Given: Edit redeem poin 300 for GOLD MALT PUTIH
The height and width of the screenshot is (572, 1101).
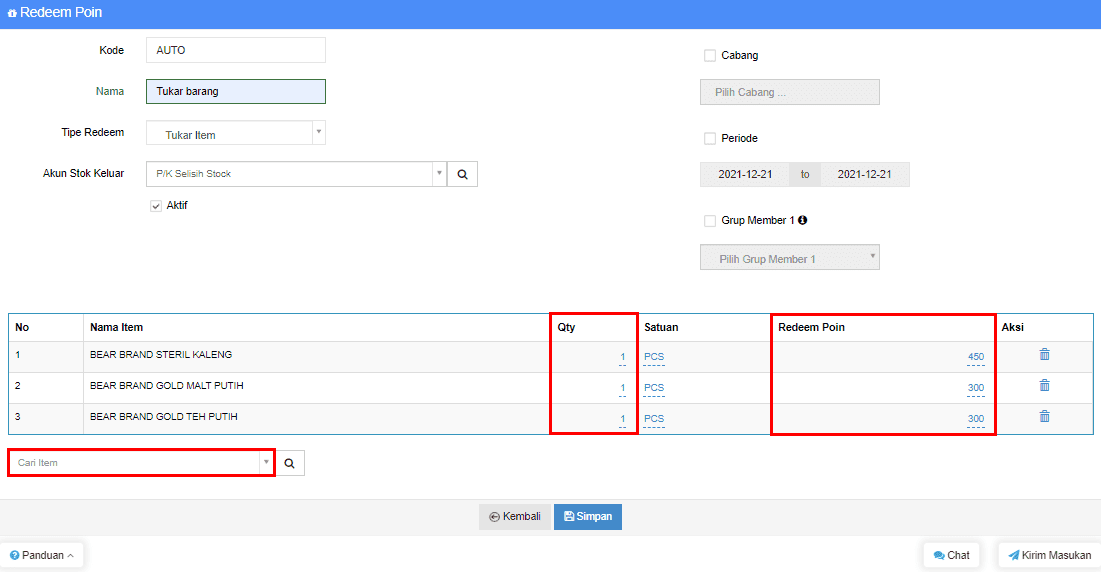Looking at the screenshot, I should tap(976, 388).
